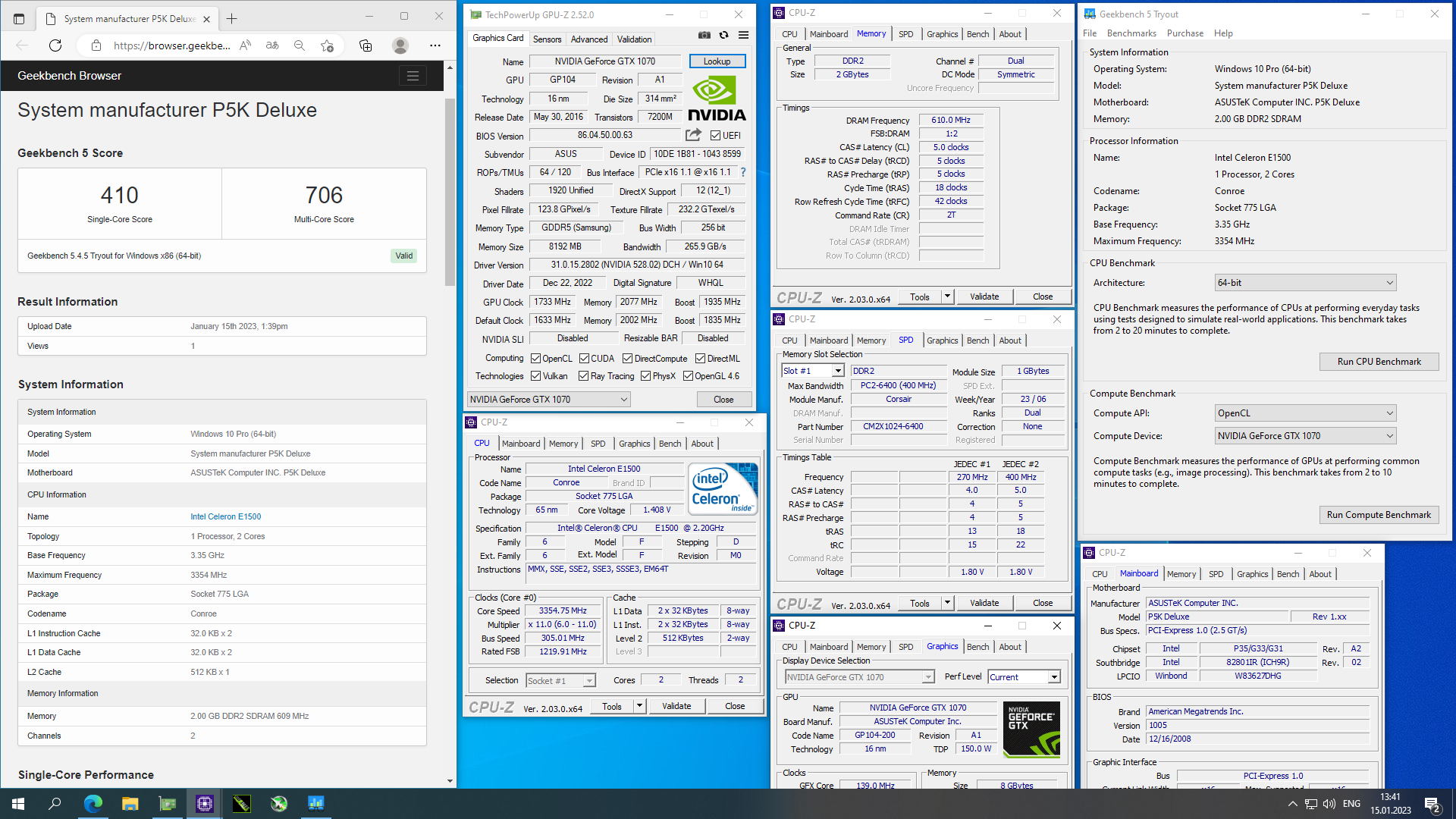Open the GPU-Z hamburger menu
The width and height of the screenshot is (1456, 819).
[x=744, y=35]
